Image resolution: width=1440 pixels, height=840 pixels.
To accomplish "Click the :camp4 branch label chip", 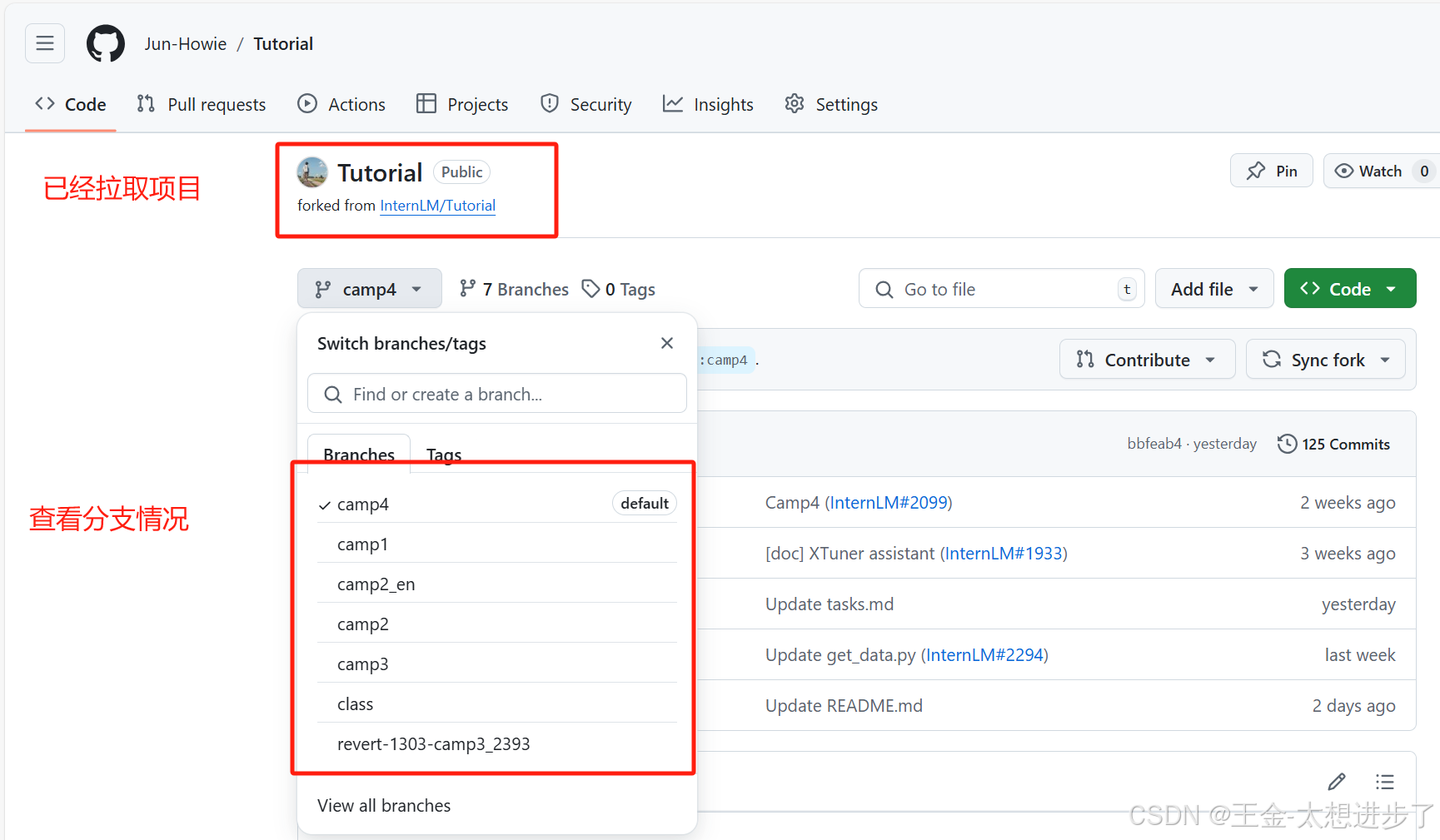I will (726, 360).
